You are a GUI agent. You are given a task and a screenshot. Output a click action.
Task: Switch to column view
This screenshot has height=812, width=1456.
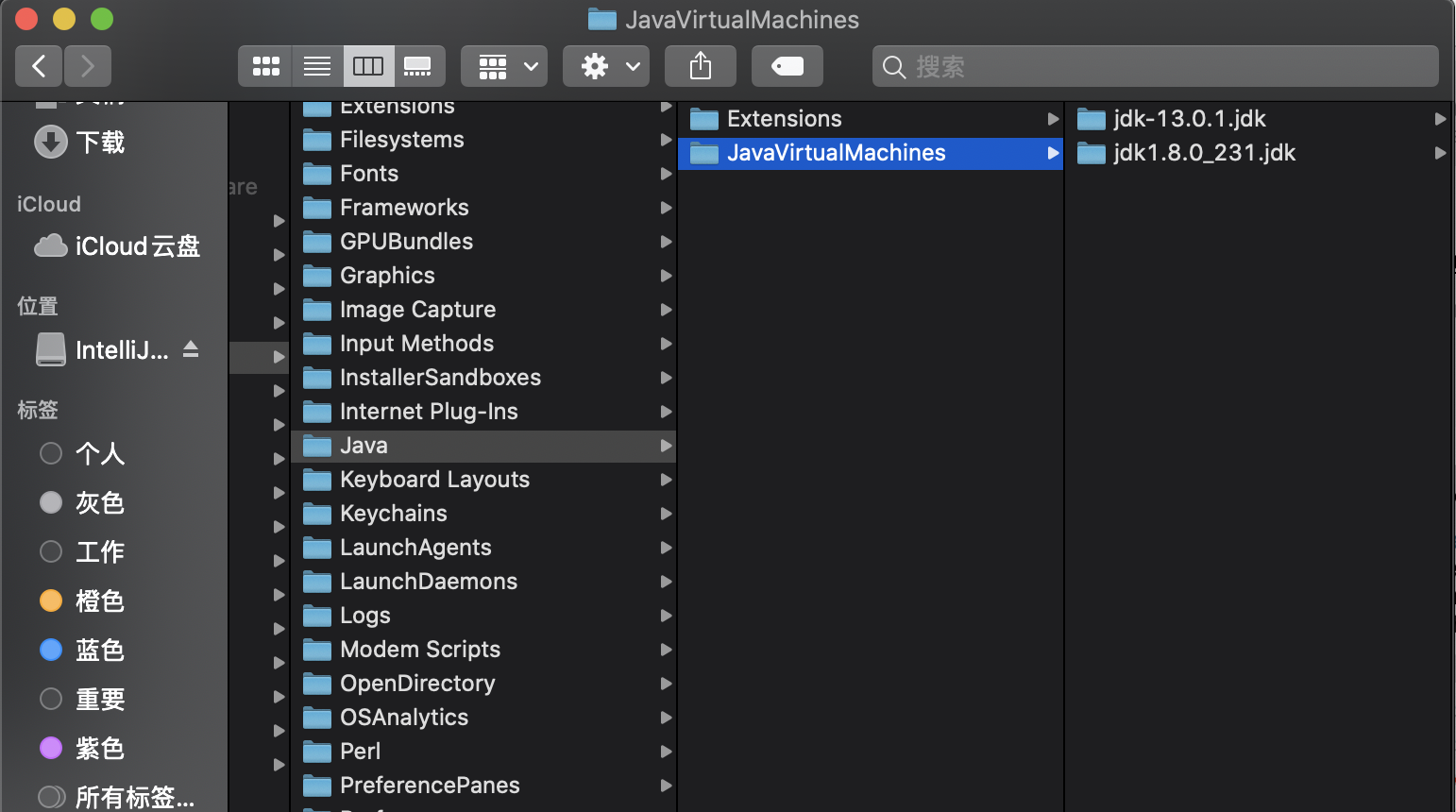[368, 66]
